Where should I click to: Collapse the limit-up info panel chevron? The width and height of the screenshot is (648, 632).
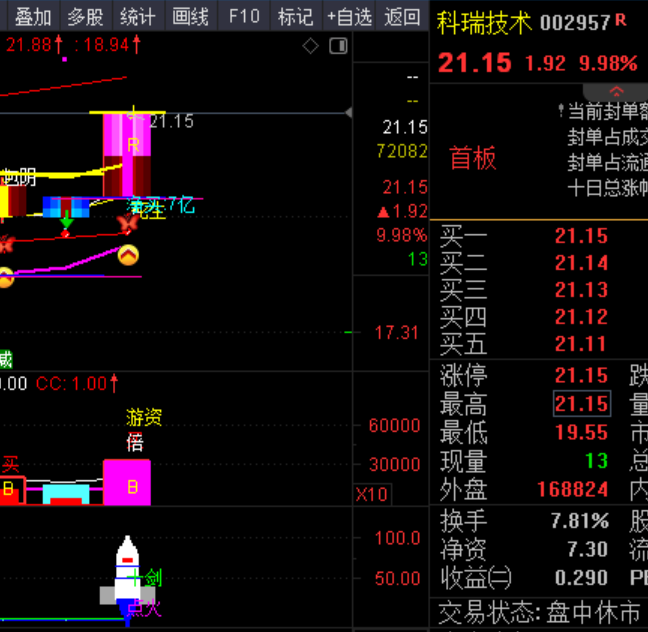[616, 91]
